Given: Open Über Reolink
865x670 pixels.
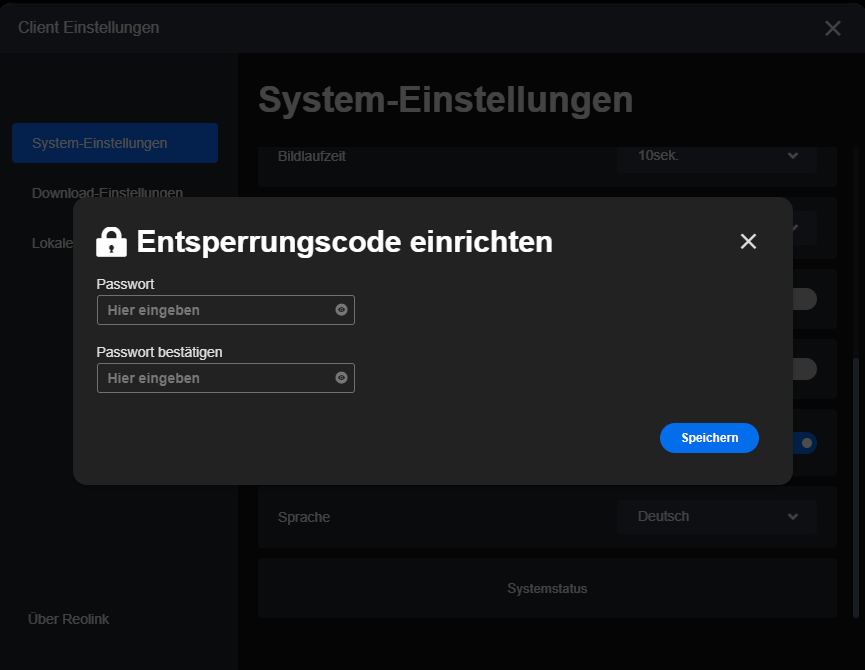Looking at the screenshot, I should 68,619.
